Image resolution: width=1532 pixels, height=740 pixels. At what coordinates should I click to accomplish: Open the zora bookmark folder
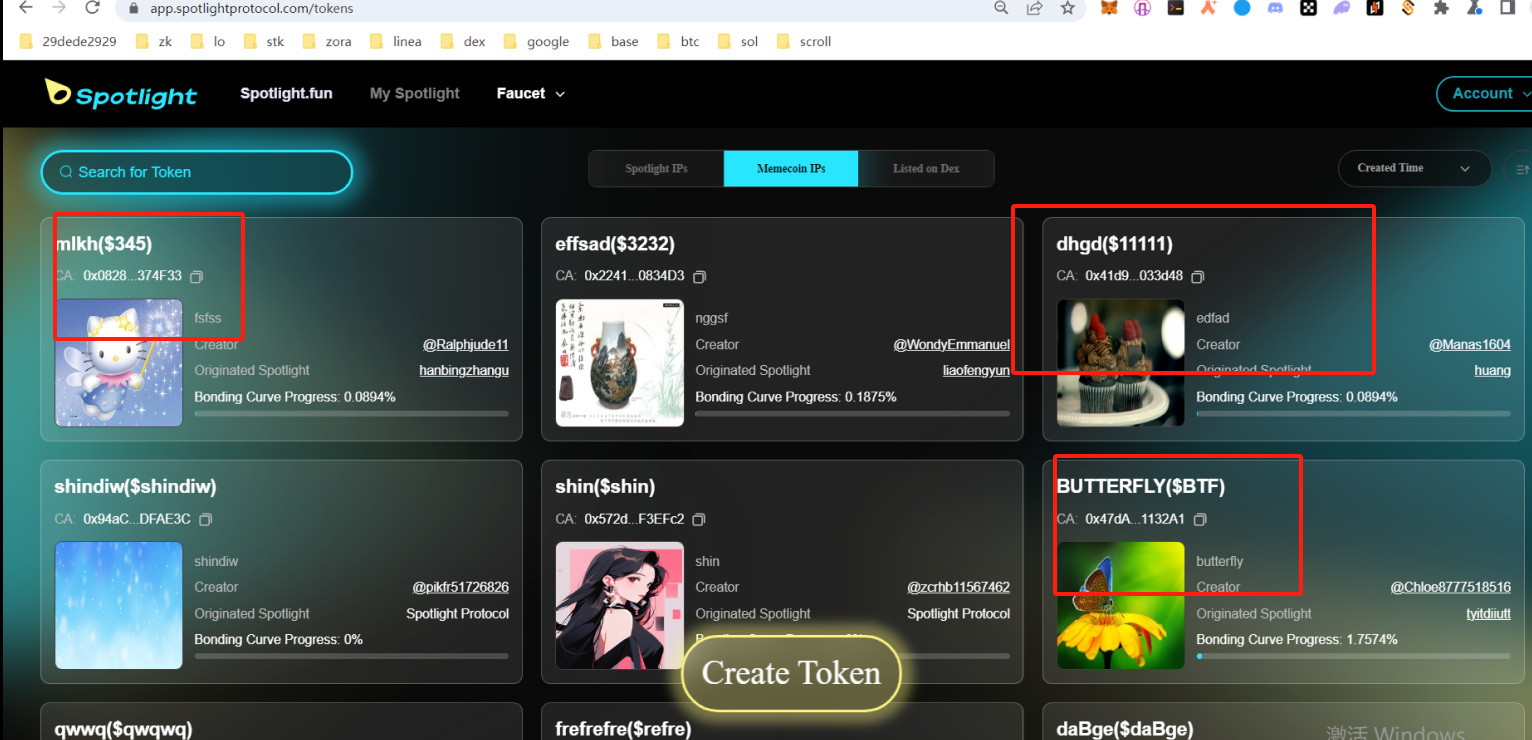(327, 41)
